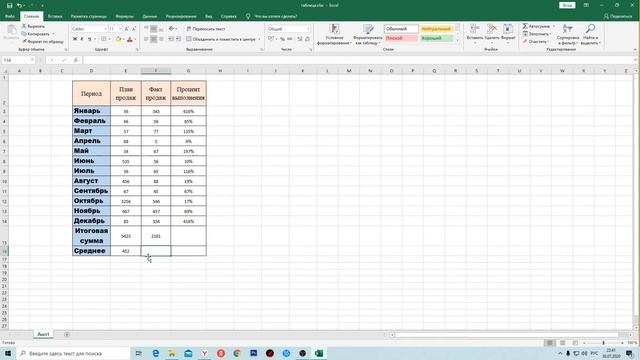This screenshot has width=640, height=360.
Task: Switch to Normal view in status bar
Action: 550,343
